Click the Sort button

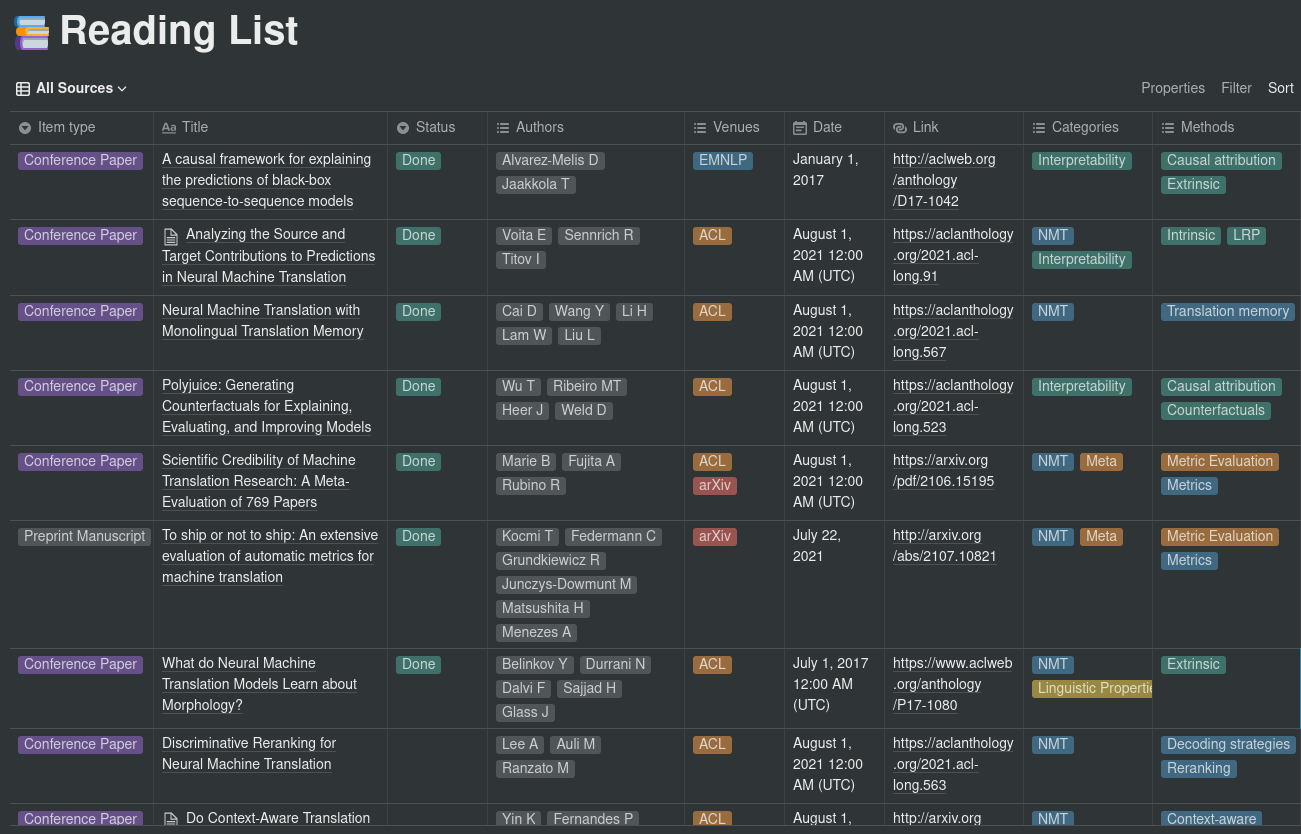(x=1280, y=88)
